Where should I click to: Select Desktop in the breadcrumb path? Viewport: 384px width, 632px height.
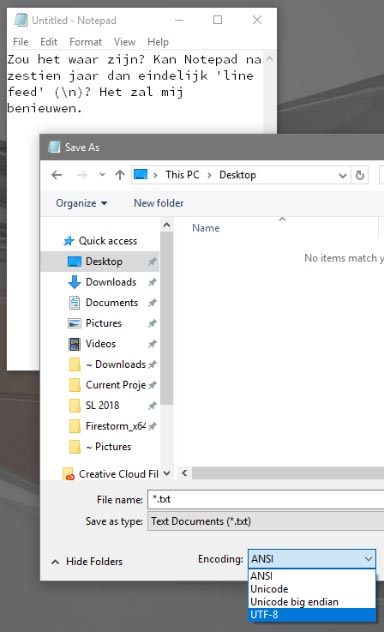pos(237,175)
